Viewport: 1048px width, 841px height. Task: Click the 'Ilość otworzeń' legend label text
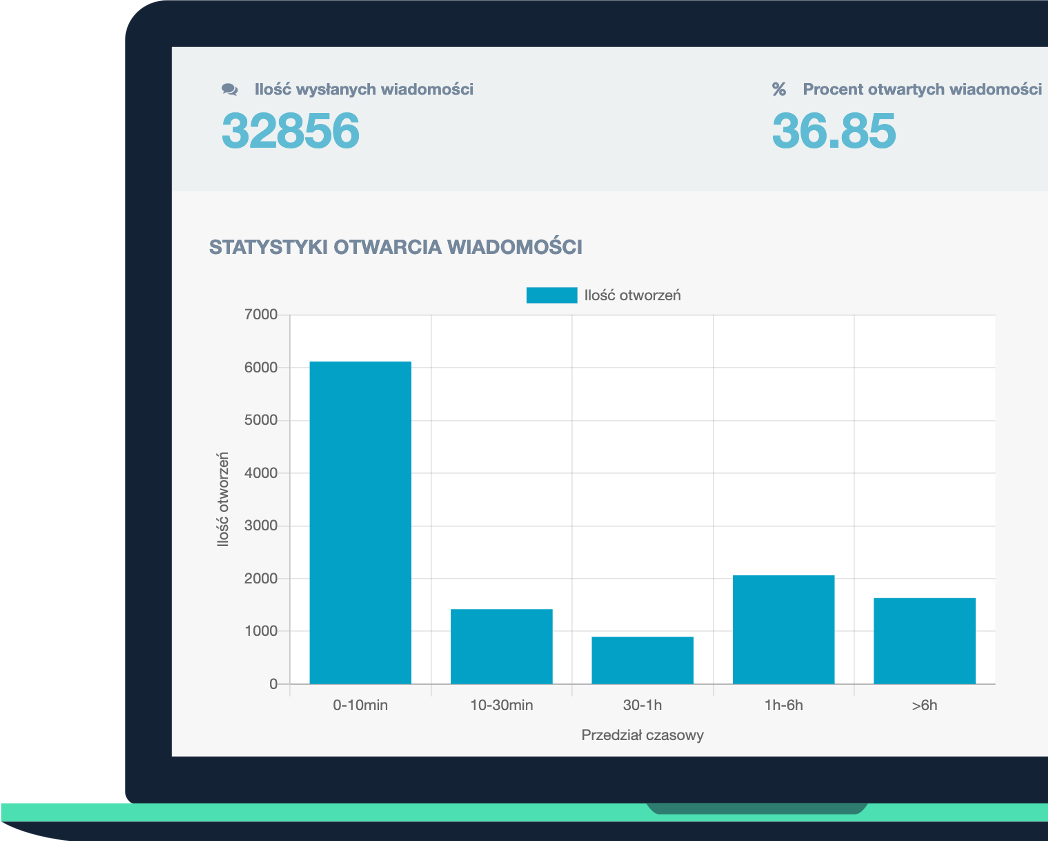click(632, 295)
